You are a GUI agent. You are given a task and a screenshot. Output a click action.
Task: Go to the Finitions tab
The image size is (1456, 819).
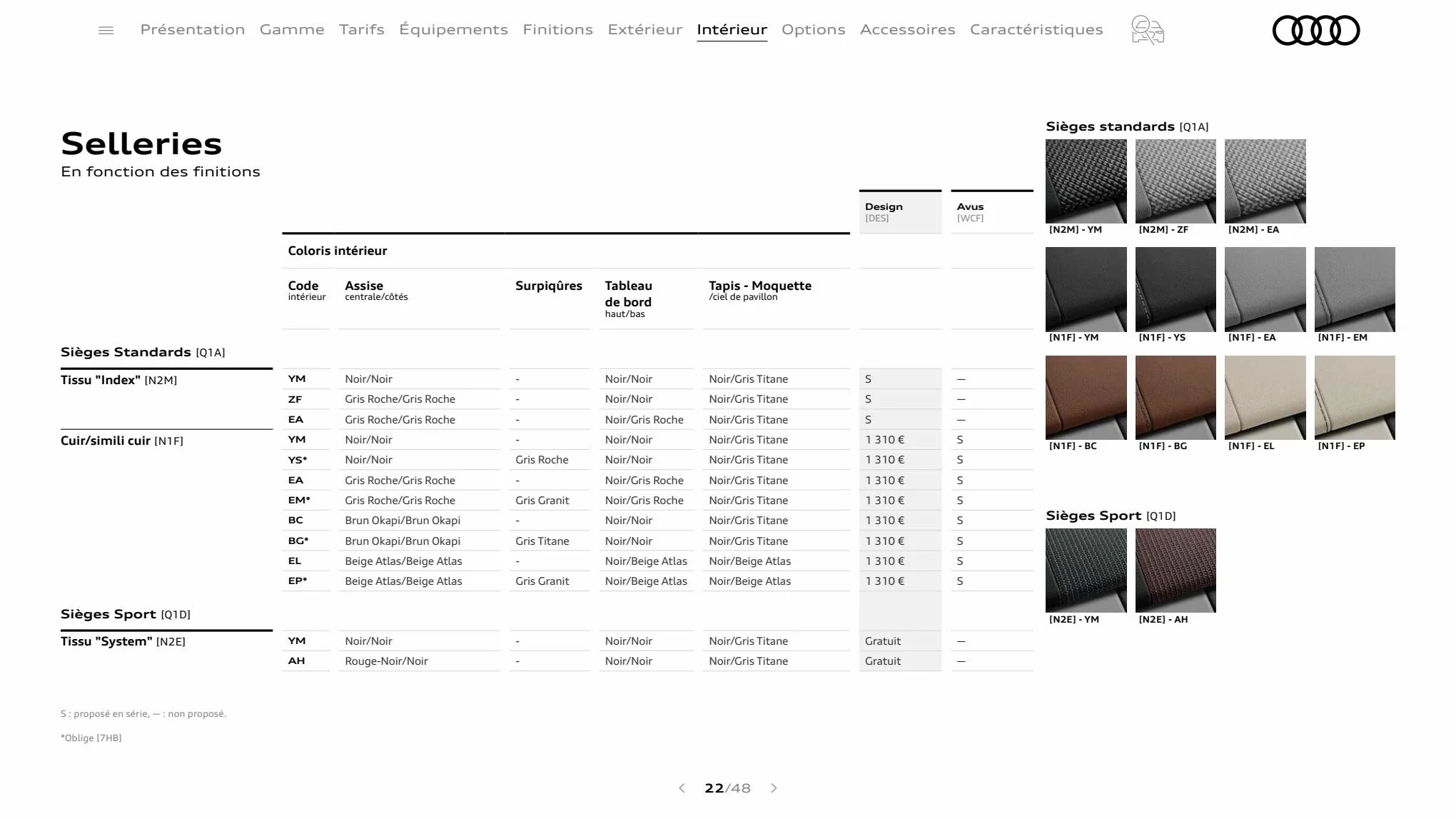pos(558,29)
